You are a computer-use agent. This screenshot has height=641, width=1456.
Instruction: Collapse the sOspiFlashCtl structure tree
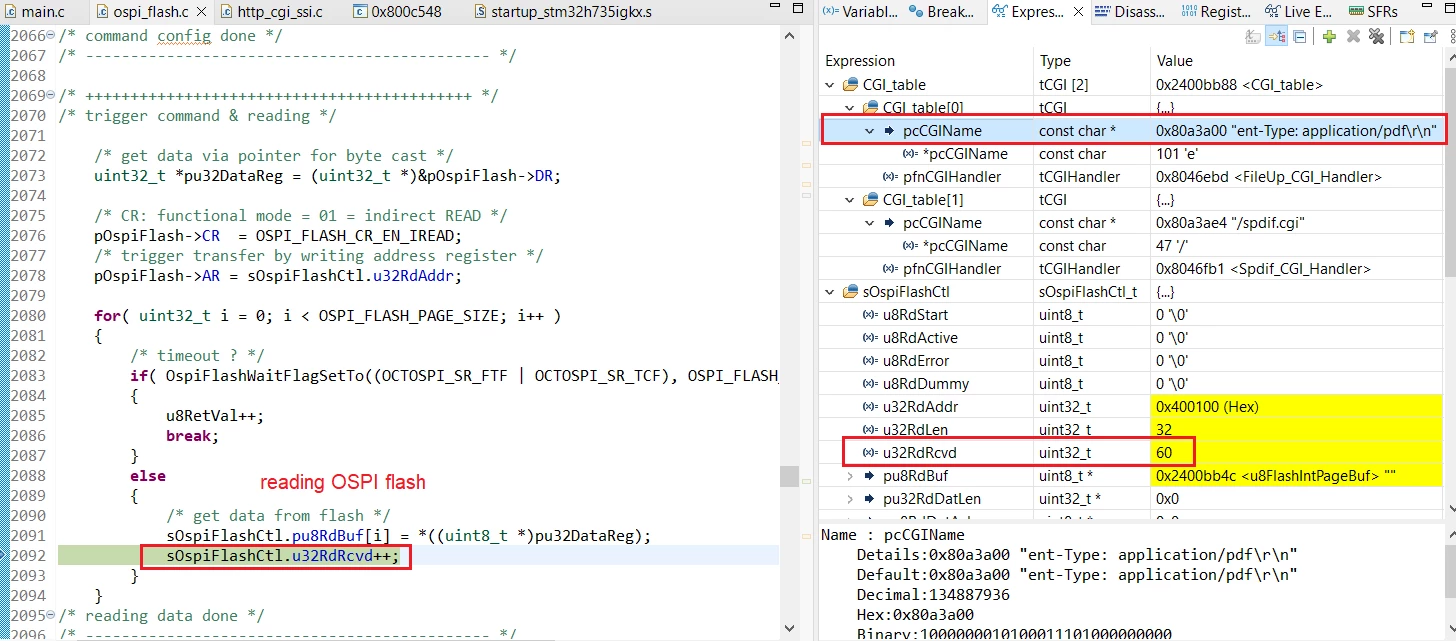click(x=830, y=293)
